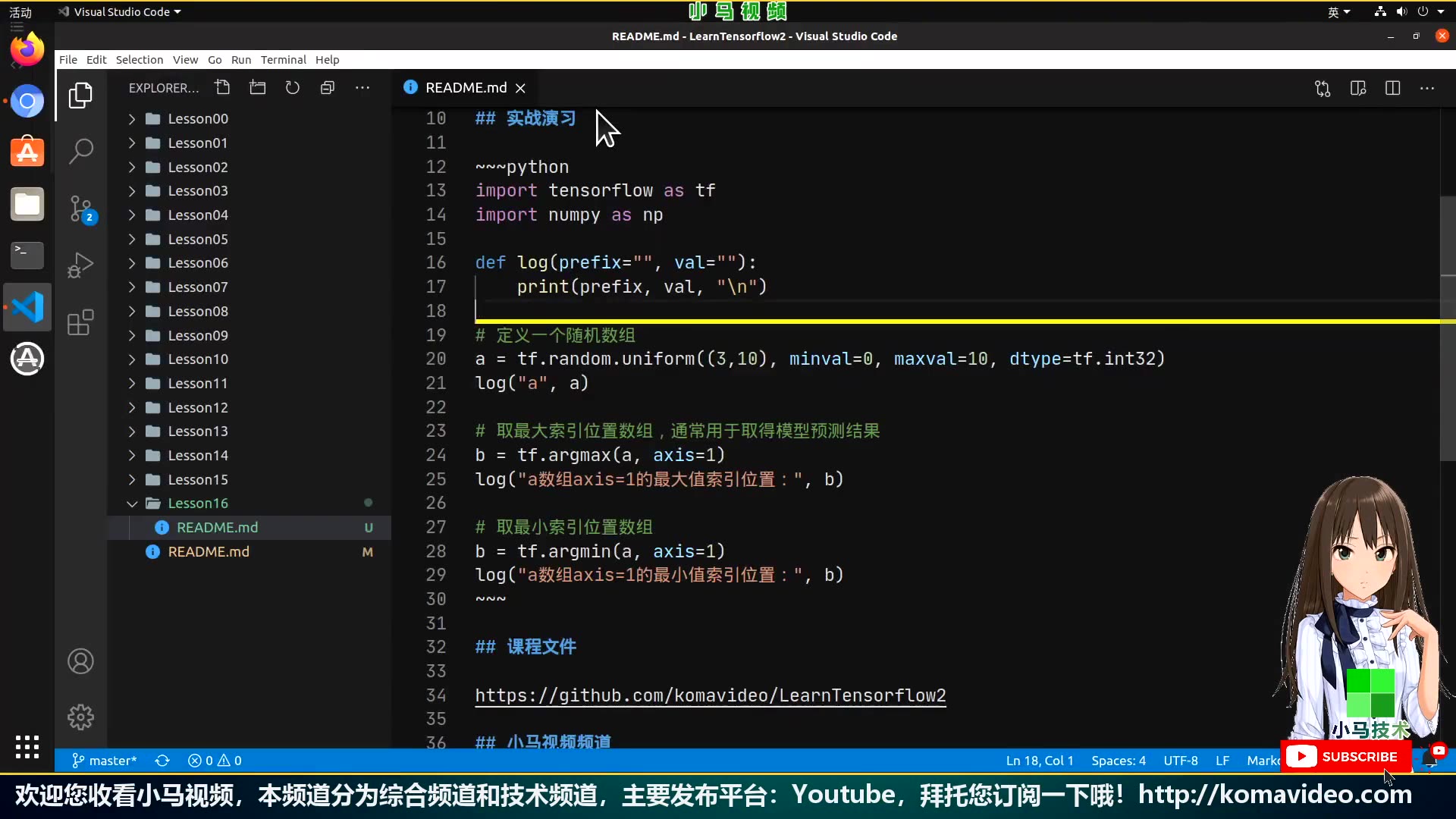Screen dimensions: 1456x819
Task: Open the Manage settings gear icon
Action: tap(80, 717)
